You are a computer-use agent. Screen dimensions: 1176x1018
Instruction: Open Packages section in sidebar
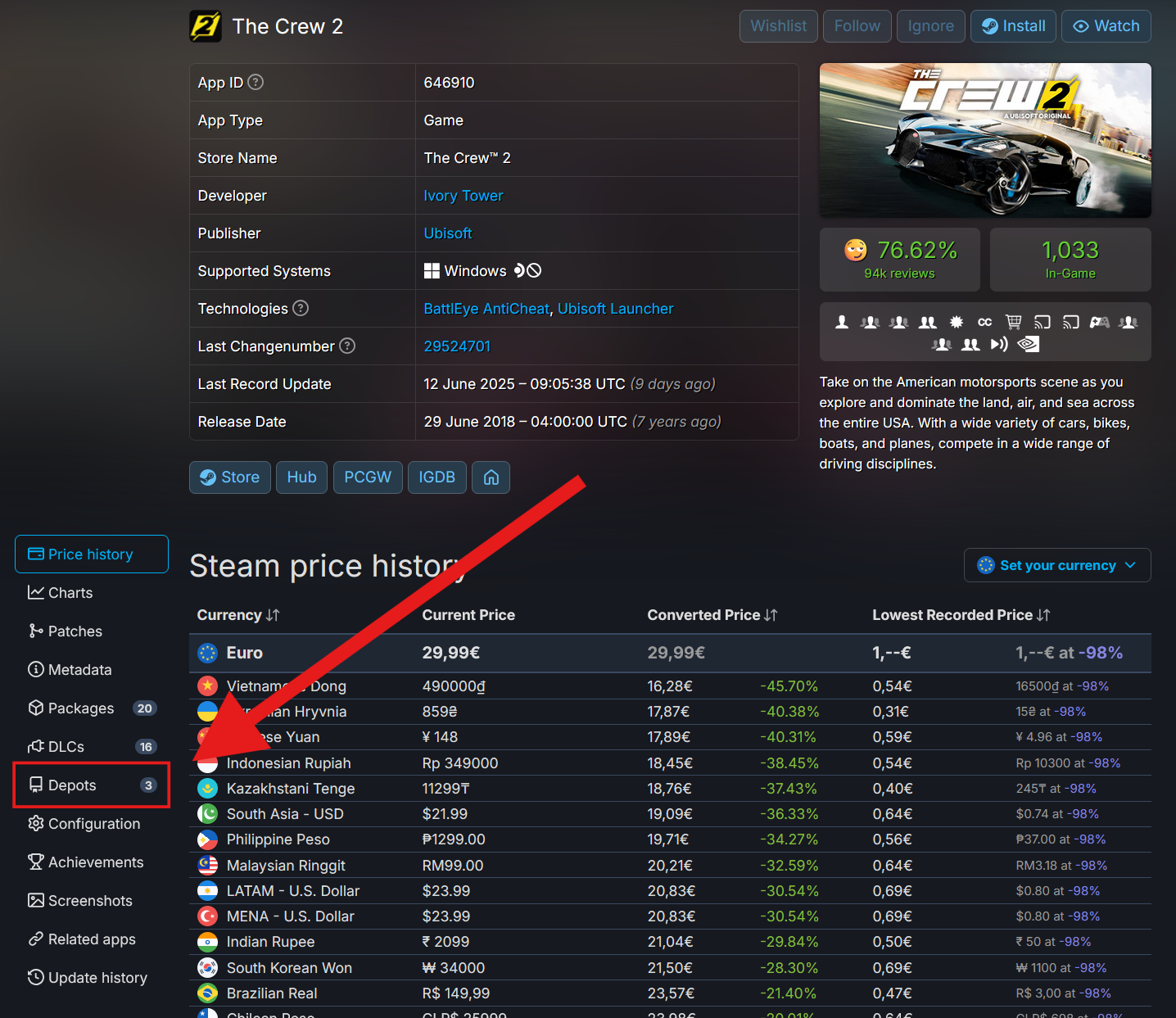(x=92, y=708)
